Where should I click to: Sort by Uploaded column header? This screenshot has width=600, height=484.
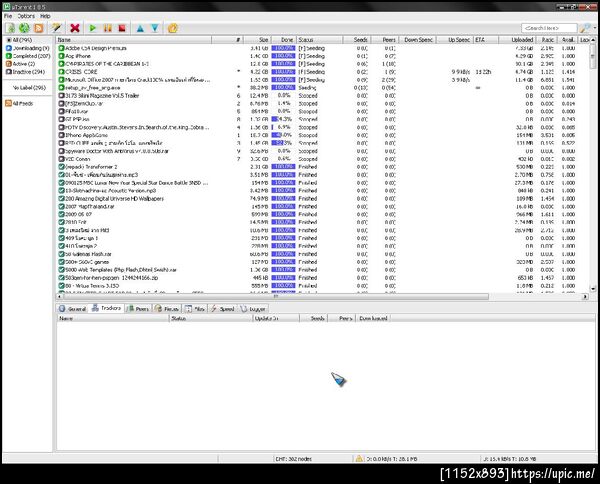[x=517, y=40]
